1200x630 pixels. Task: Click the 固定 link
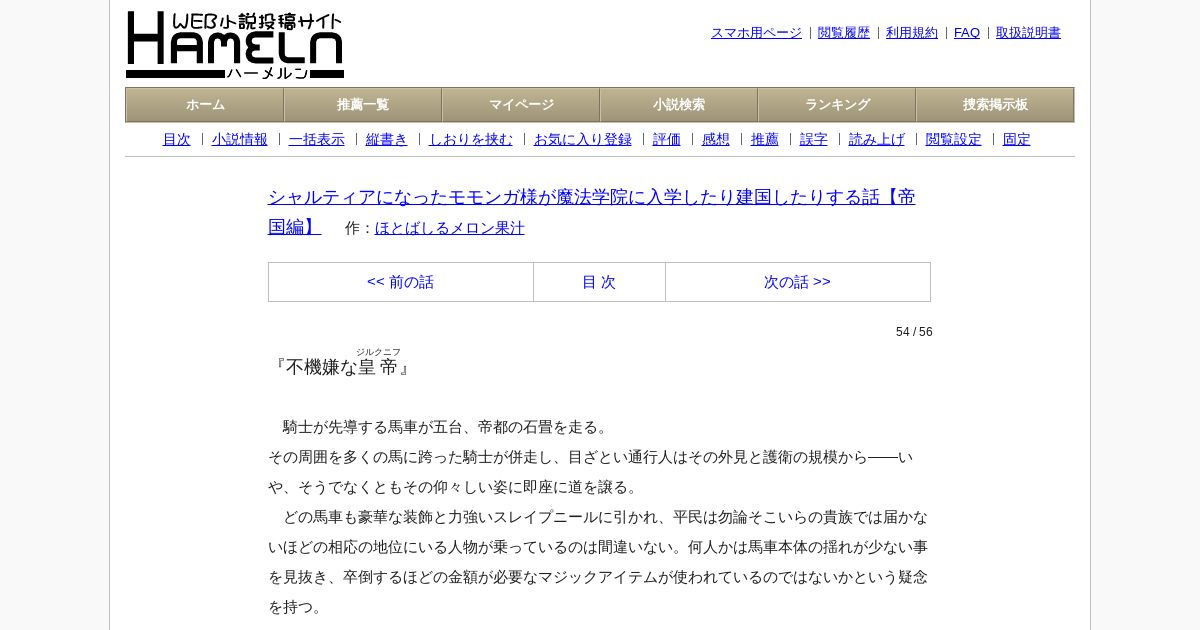1017,140
